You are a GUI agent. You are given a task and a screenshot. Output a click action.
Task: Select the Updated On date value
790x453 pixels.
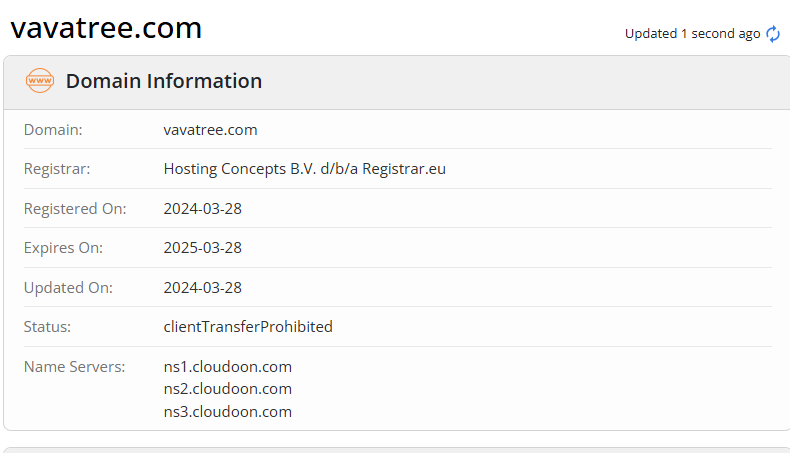(x=203, y=288)
